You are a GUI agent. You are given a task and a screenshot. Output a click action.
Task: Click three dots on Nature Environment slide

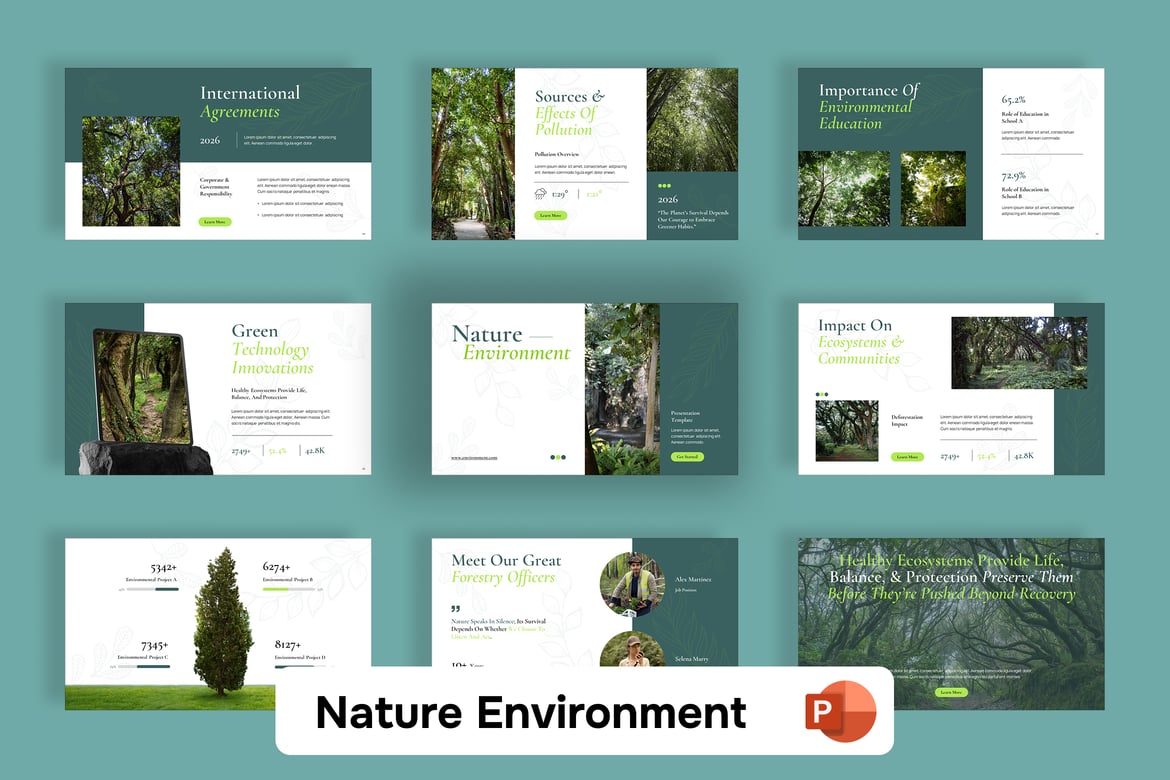click(x=557, y=457)
